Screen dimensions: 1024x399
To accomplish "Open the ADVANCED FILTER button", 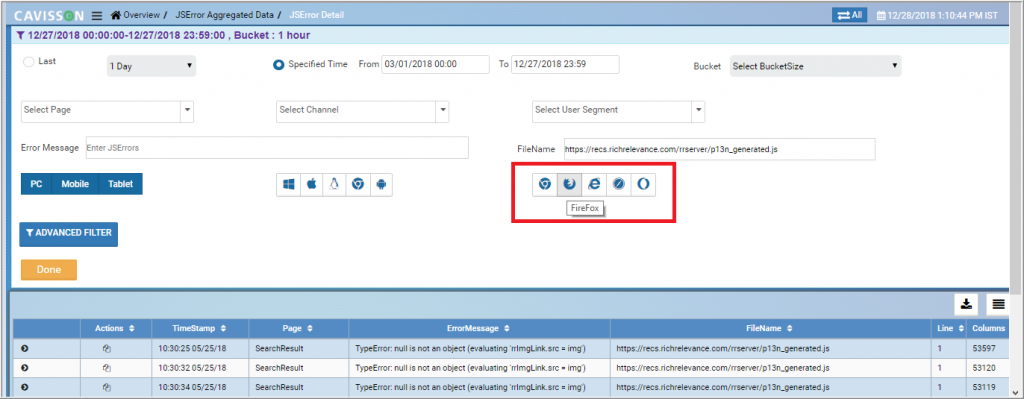I will pos(69,233).
